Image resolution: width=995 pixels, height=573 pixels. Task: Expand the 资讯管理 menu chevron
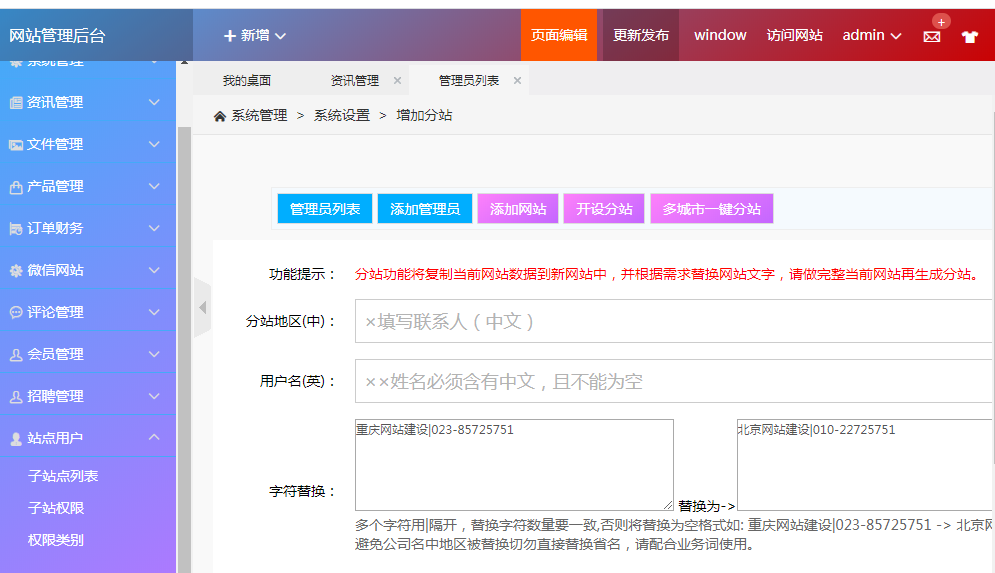pyautogui.click(x=154, y=102)
